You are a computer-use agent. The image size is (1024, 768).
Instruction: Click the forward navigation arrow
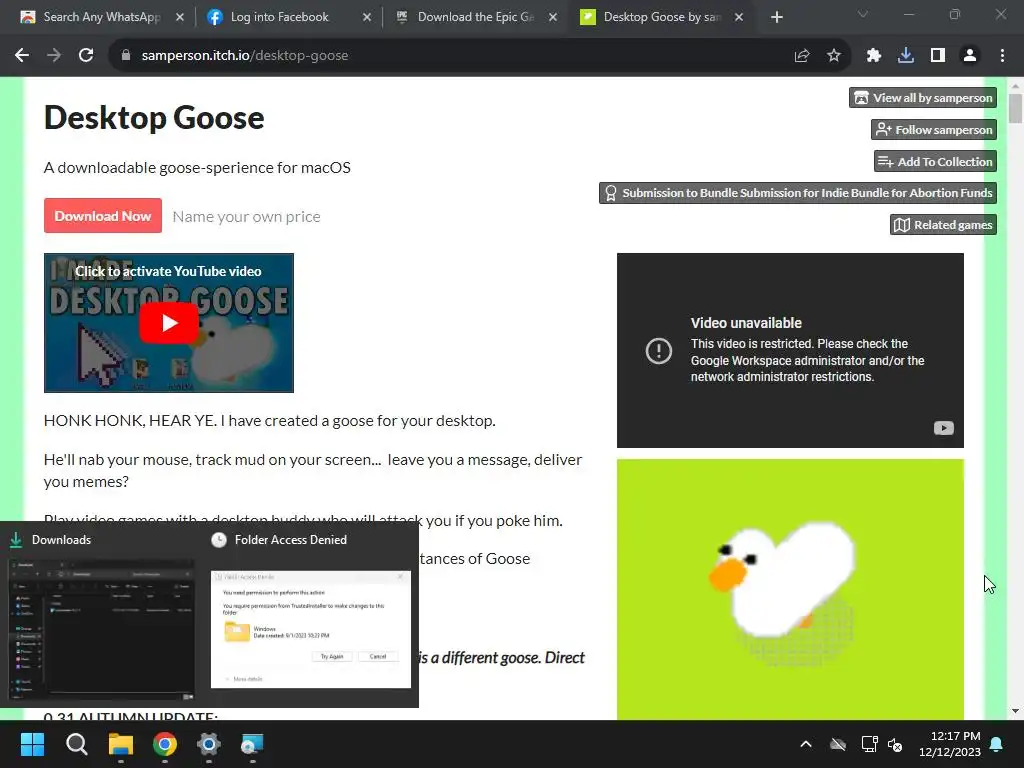pyautogui.click(x=54, y=56)
